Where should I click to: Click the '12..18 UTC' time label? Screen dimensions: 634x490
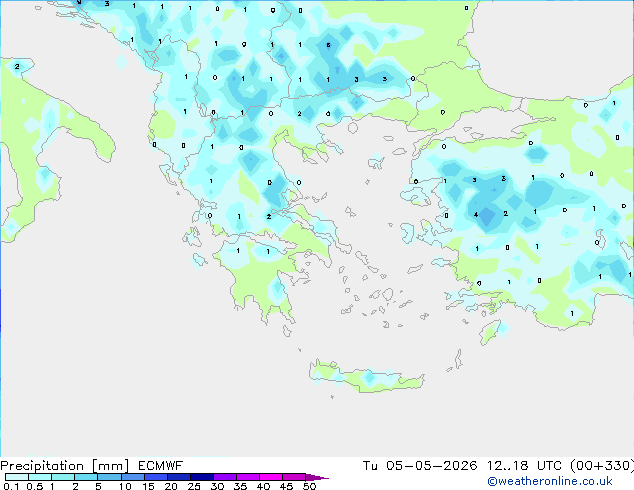(x=524, y=466)
